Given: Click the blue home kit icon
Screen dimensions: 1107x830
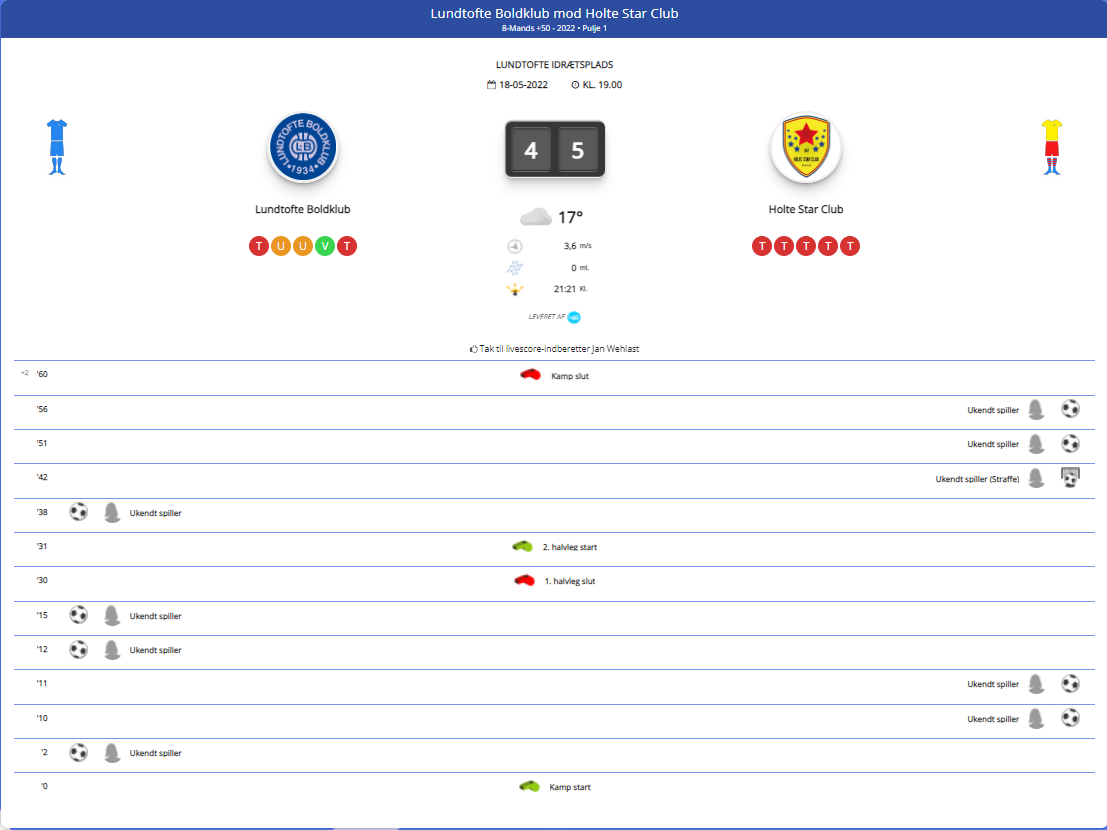Looking at the screenshot, I should [56, 147].
